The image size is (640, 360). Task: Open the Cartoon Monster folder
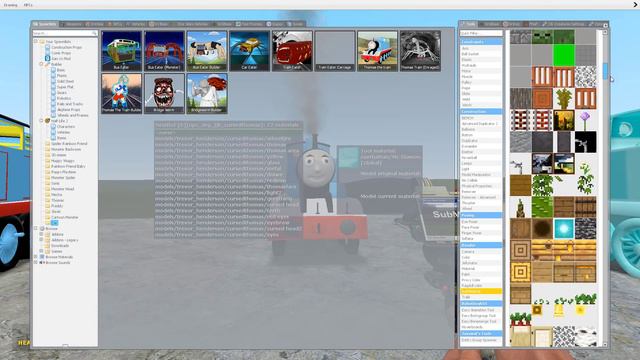[x=64, y=218]
